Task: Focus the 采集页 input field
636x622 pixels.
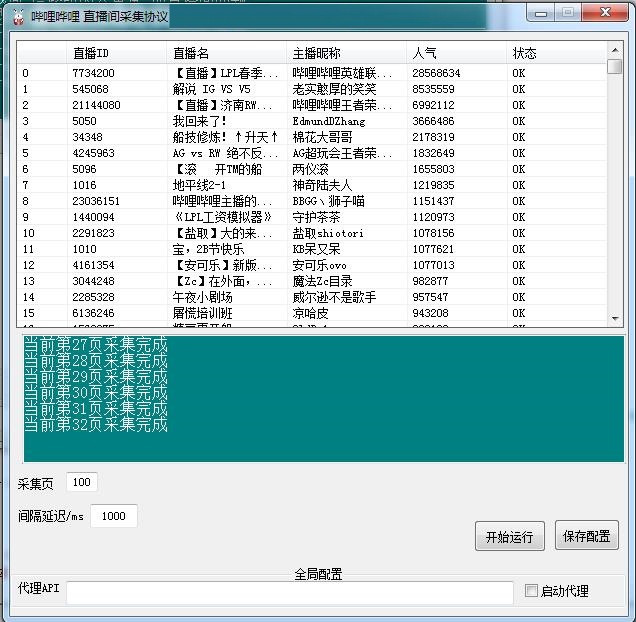Action: tap(82, 483)
